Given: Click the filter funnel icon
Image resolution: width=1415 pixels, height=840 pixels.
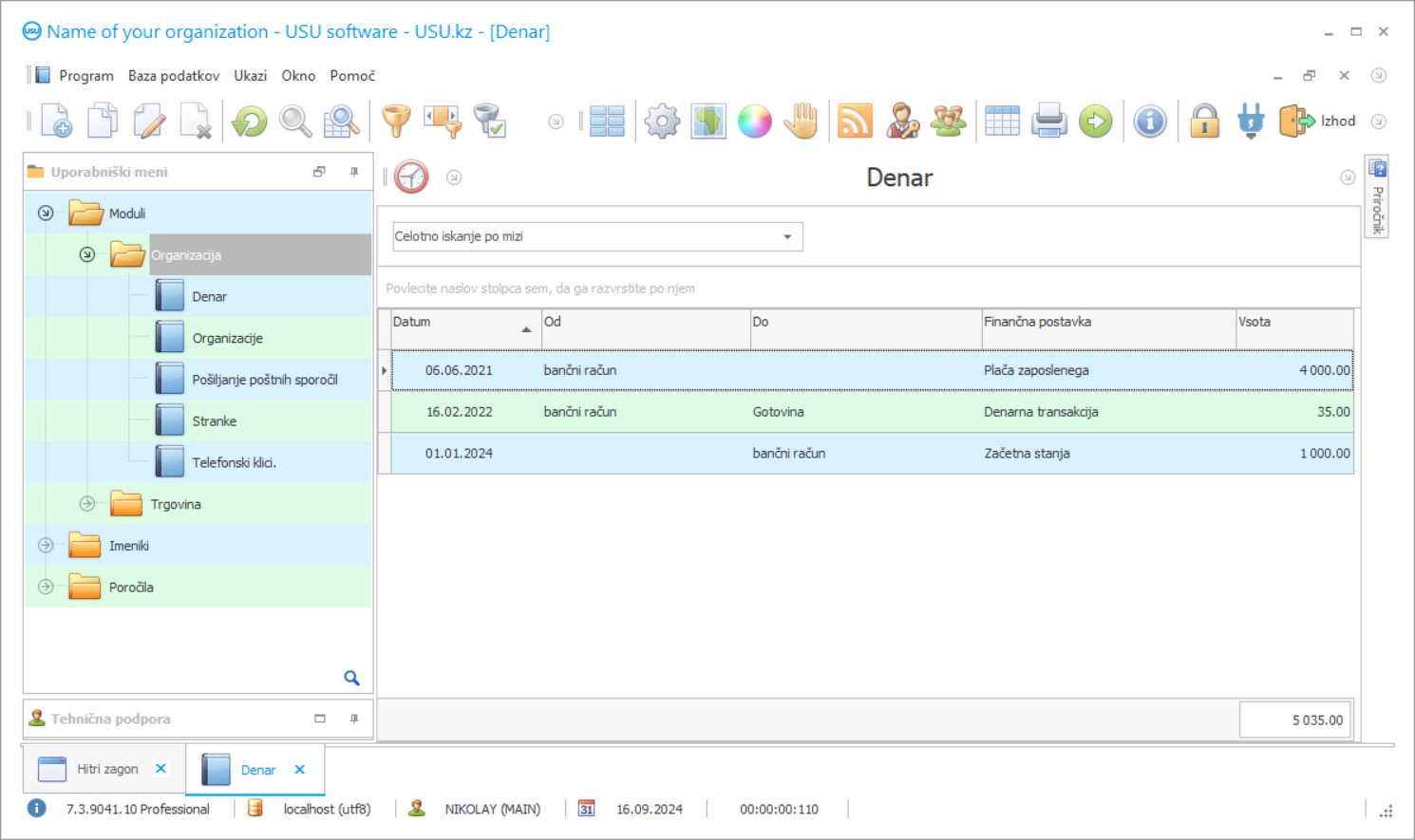Looking at the screenshot, I should click(396, 121).
